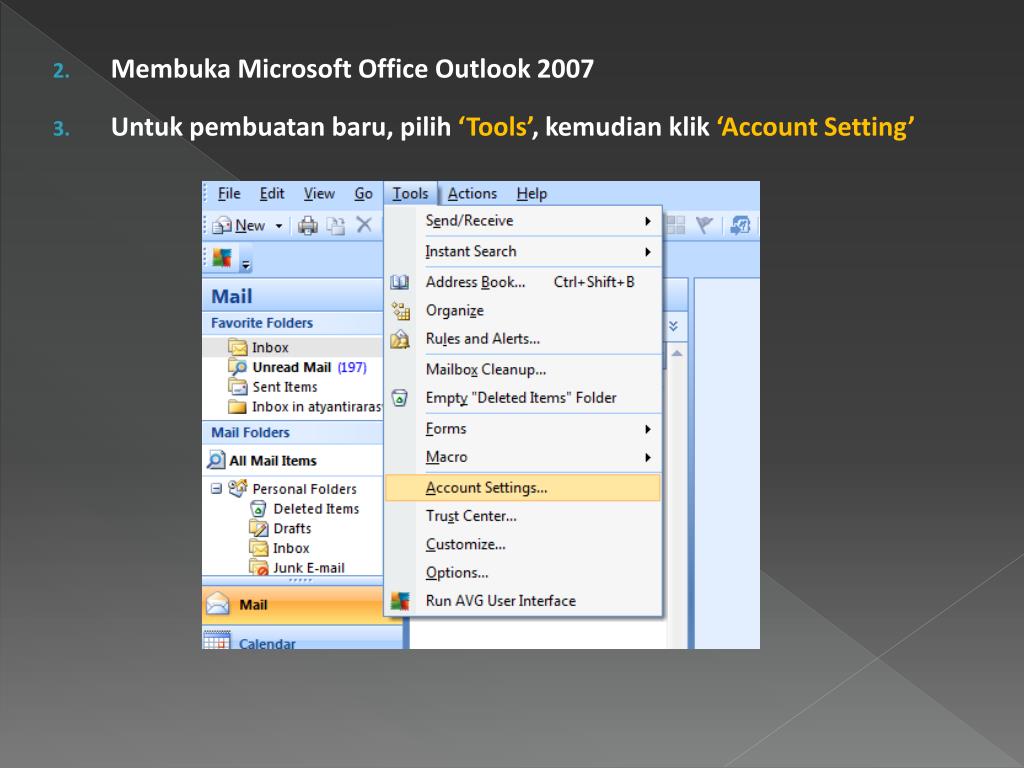1024x768 pixels.
Task: Open the Help menu
Action: click(532, 194)
